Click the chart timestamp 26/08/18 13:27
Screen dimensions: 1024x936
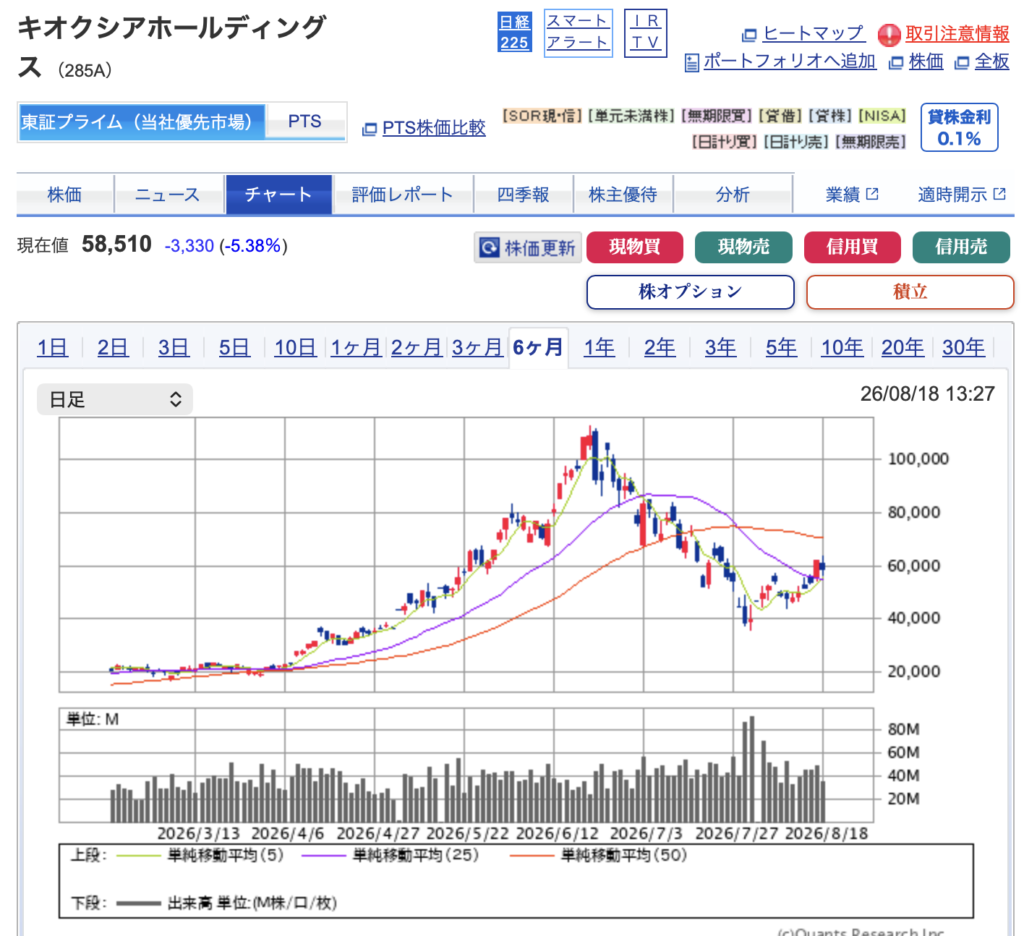point(927,394)
